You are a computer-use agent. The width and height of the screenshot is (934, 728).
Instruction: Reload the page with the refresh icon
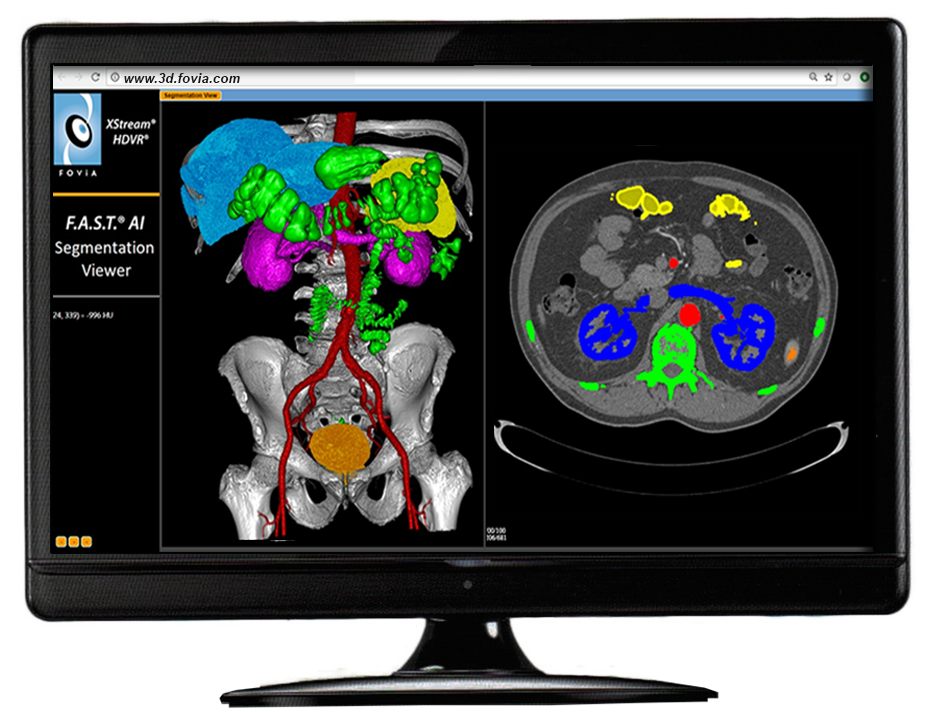pos(95,77)
